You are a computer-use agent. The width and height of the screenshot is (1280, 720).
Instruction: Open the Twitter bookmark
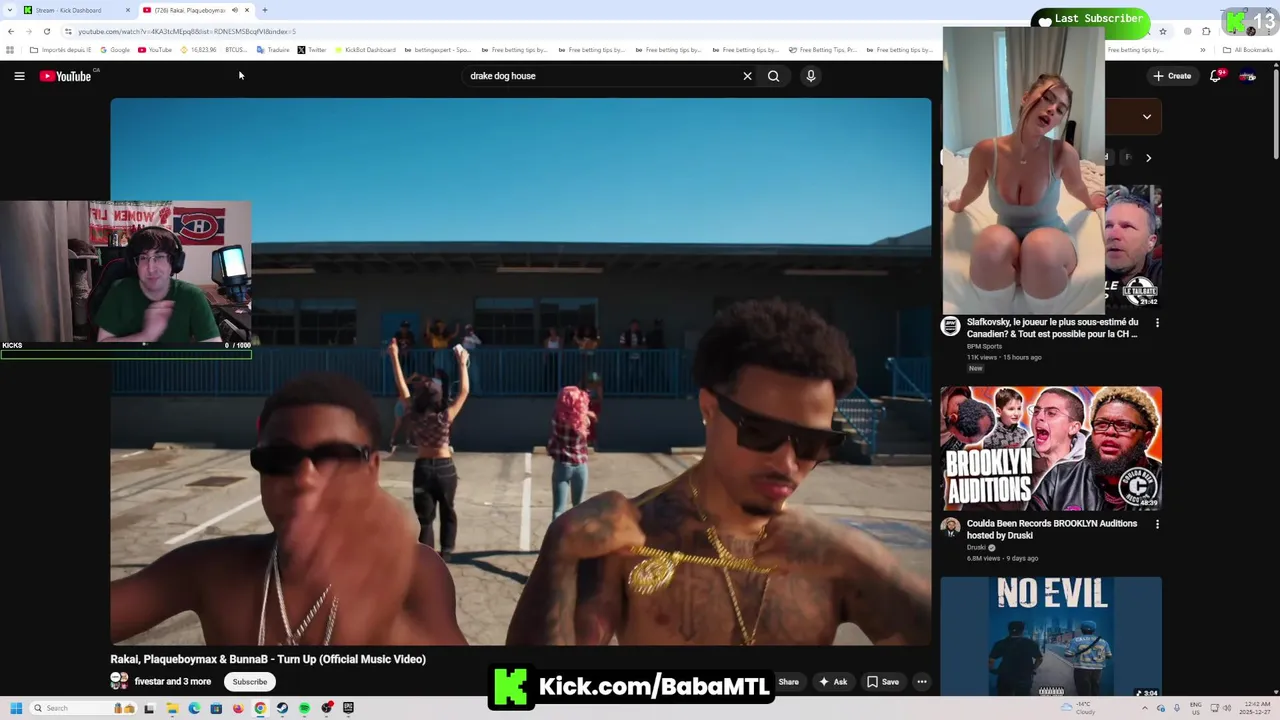click(x=312, y=50)
